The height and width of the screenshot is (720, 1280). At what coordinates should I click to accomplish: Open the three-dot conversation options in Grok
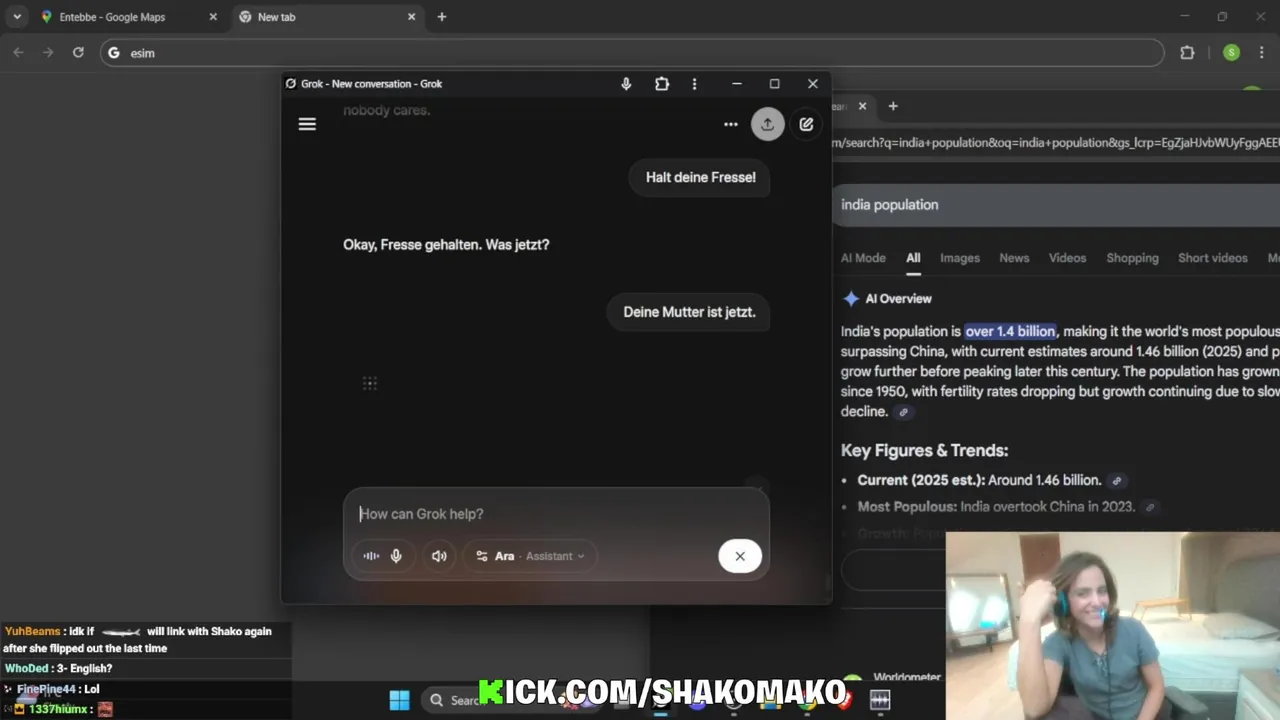pyautogui.click(x=731, y=124)
